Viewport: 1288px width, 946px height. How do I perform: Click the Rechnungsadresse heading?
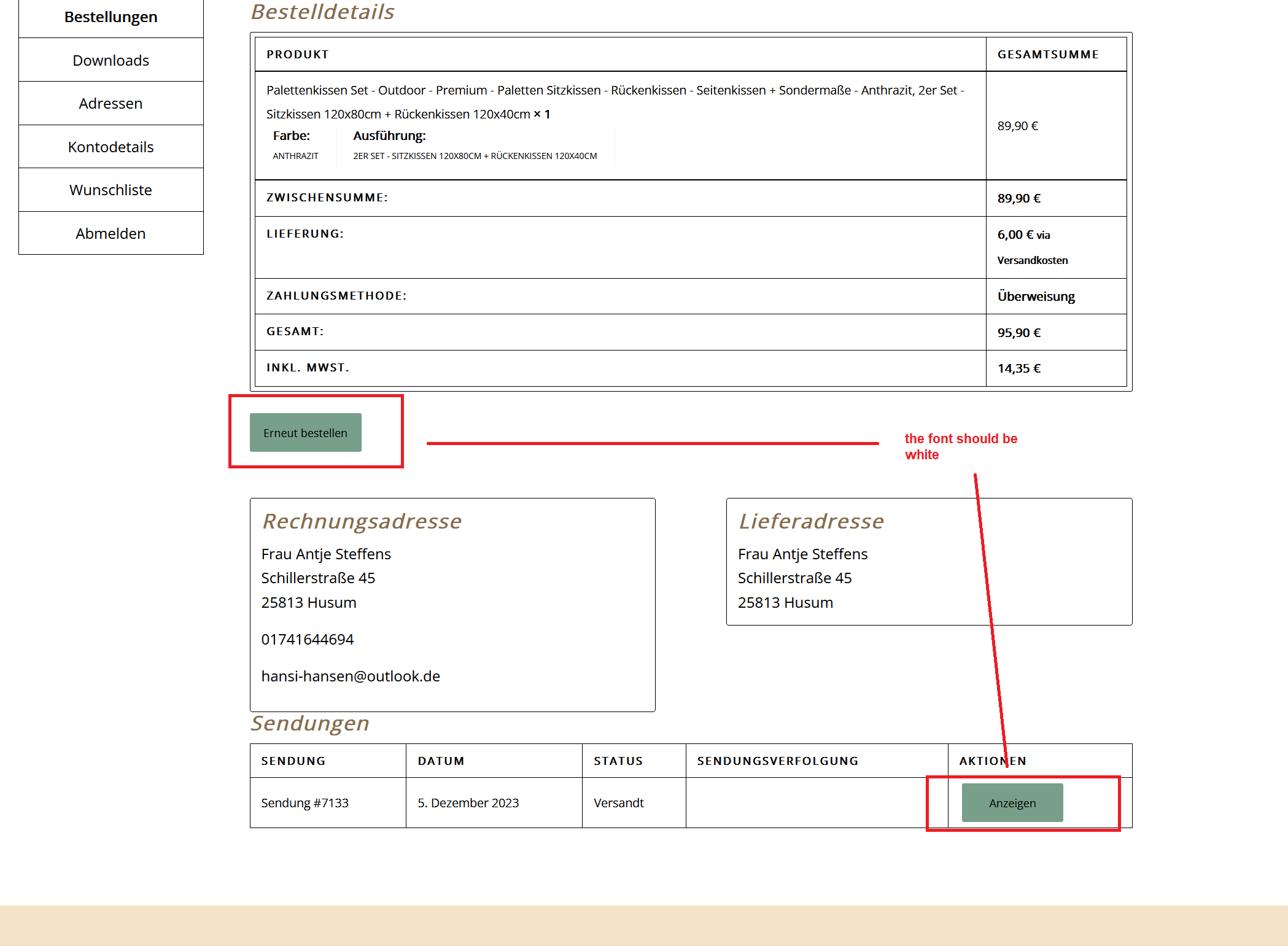(362, 521)
